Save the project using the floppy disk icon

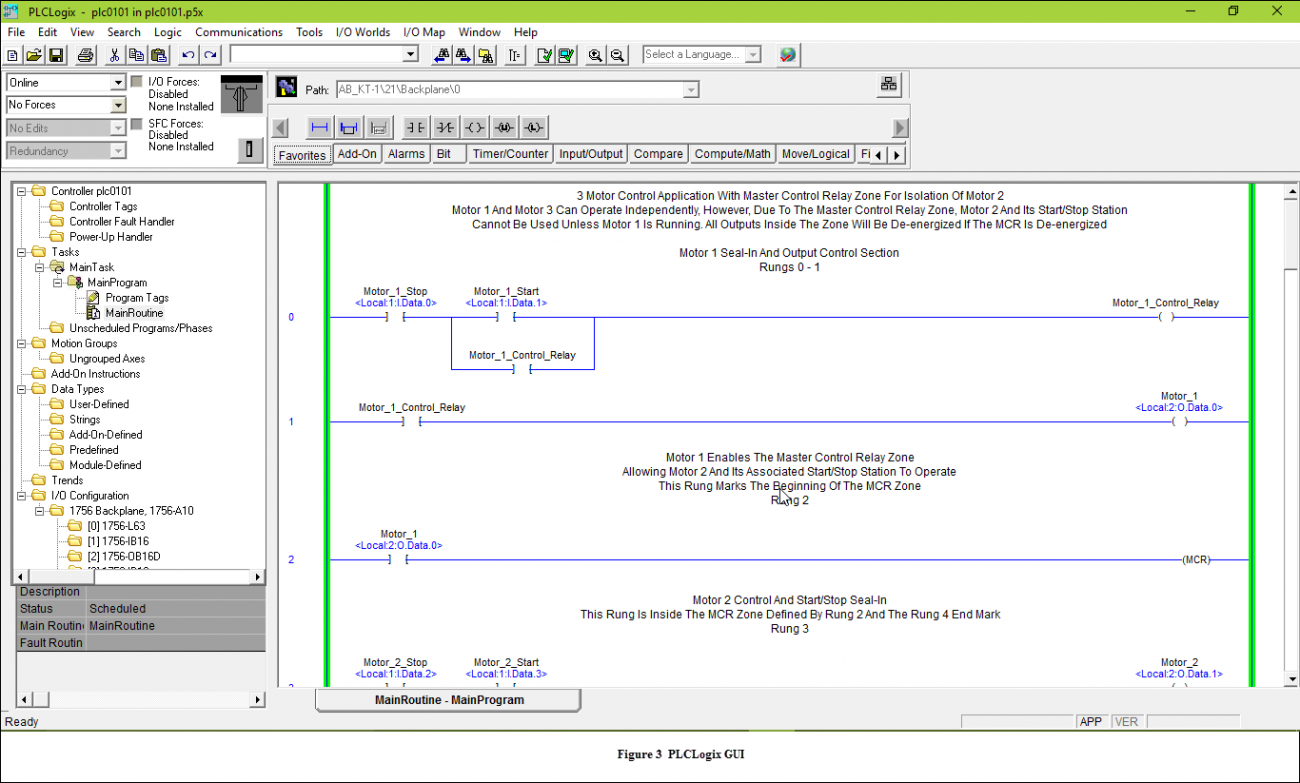click(x=56, y=55)
